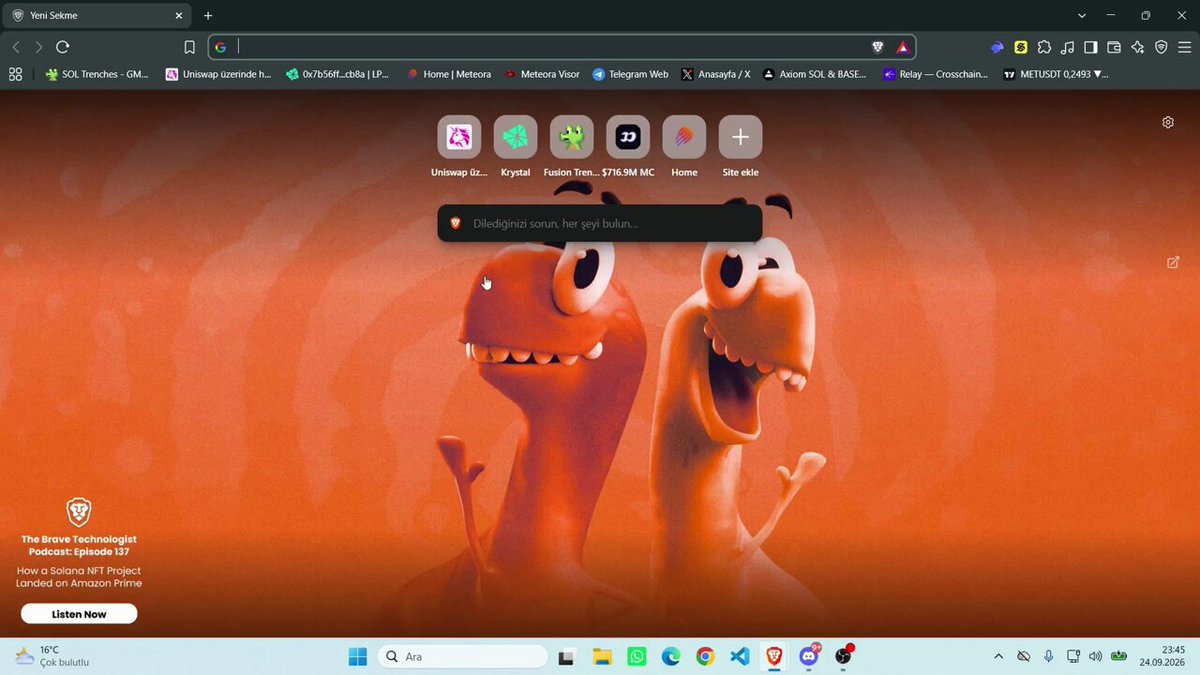Viewport: 1200px width, 675px height.
Task: Launch Leo AI sparkle icon
Action: tap(1137, 47)
